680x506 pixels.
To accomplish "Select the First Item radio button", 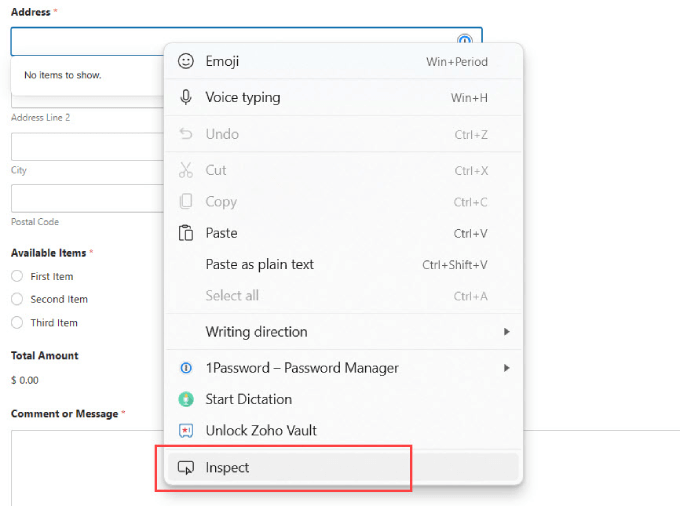I will pyautogui.click(x=17, y=277).
